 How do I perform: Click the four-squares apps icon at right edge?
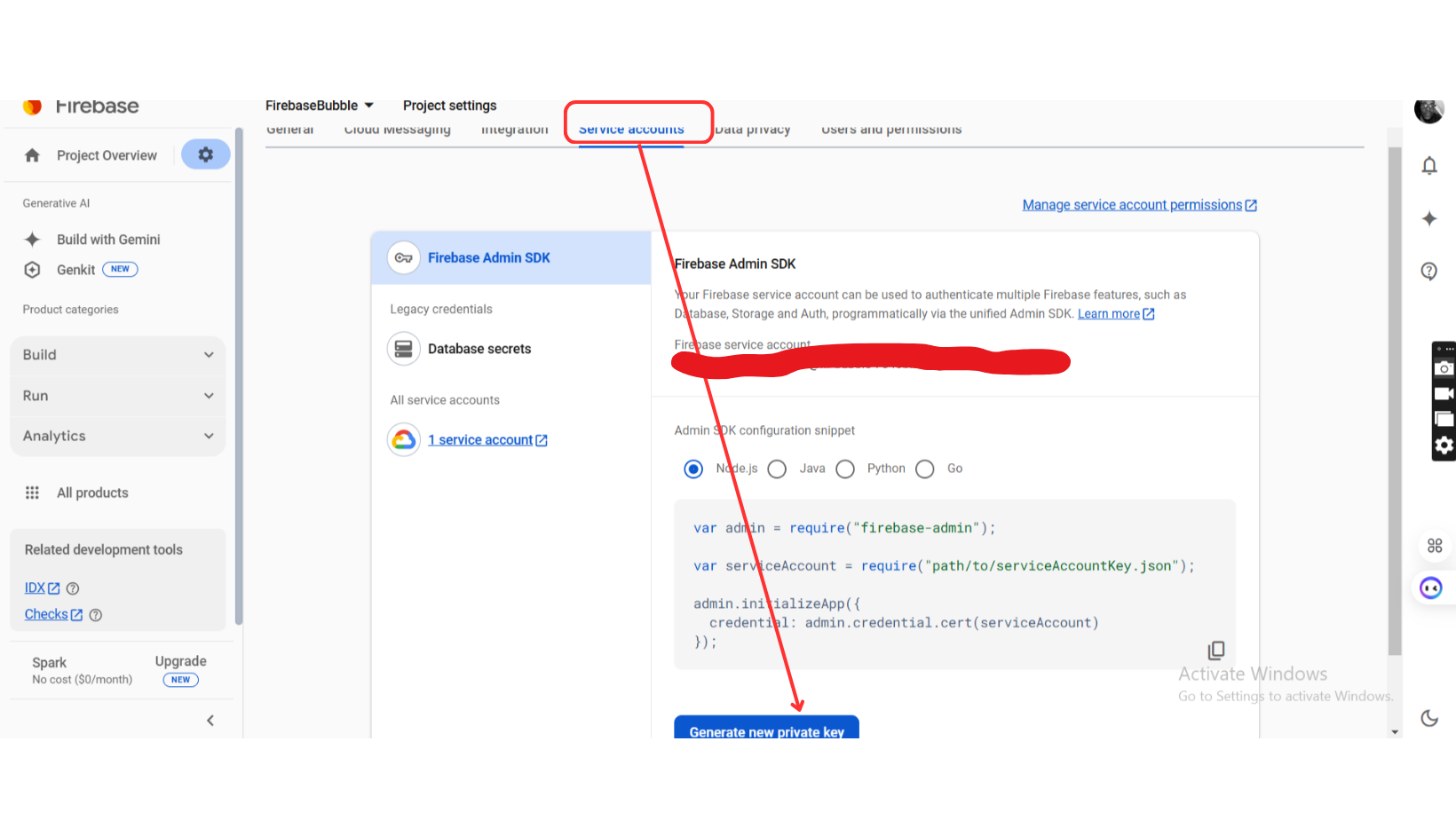pyautogui.click(x=1435, y=546)
